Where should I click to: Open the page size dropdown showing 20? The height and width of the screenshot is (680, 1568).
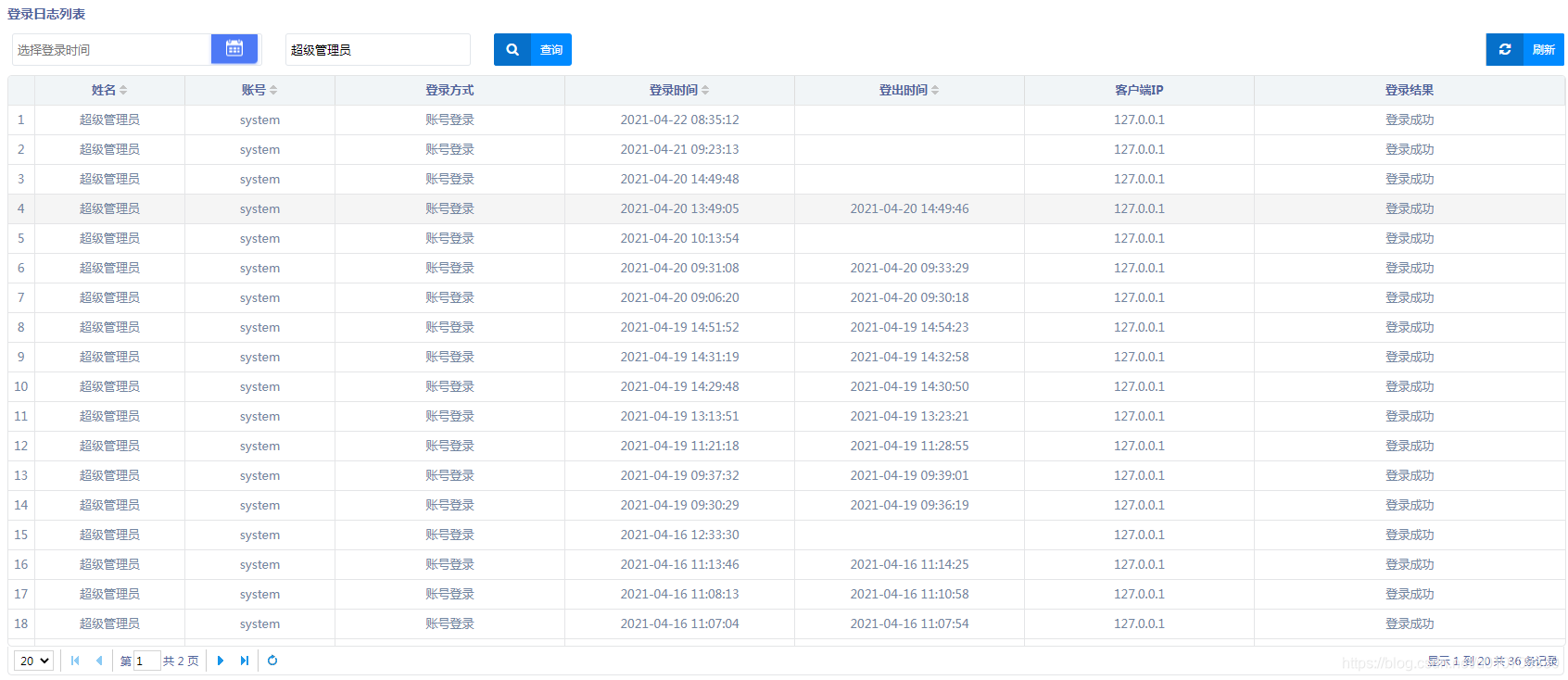[33, 661]
